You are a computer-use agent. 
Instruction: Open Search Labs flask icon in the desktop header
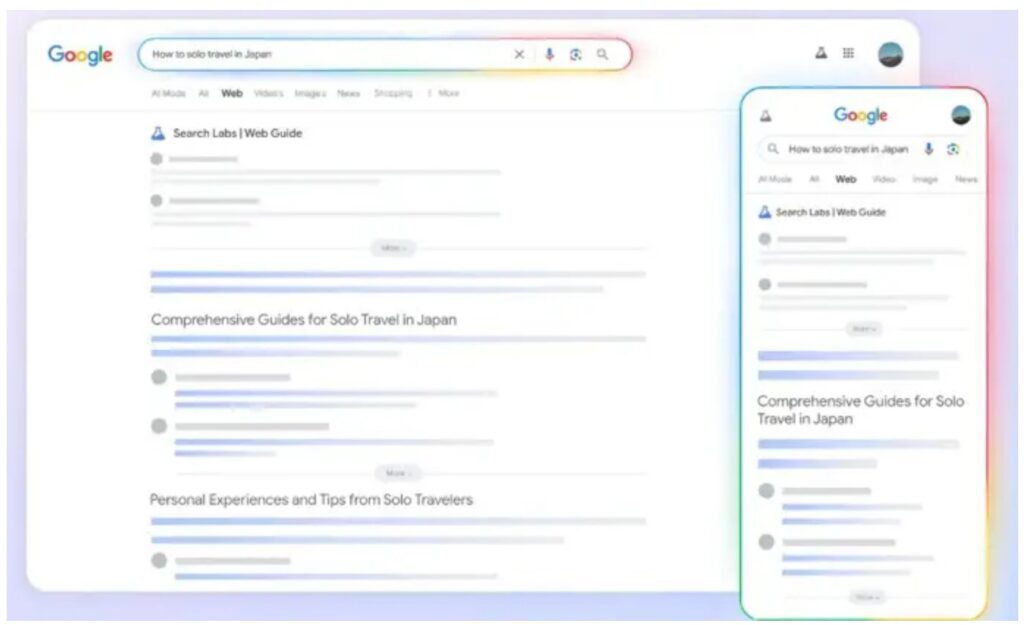821,54
